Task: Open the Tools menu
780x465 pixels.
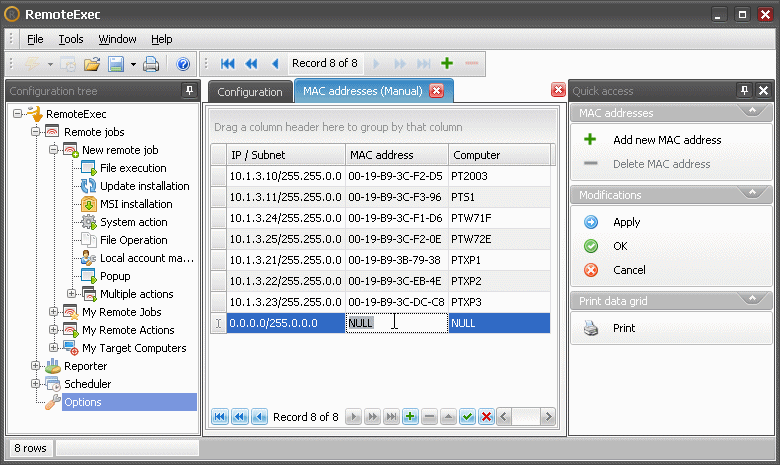Action: pos(71,39)
